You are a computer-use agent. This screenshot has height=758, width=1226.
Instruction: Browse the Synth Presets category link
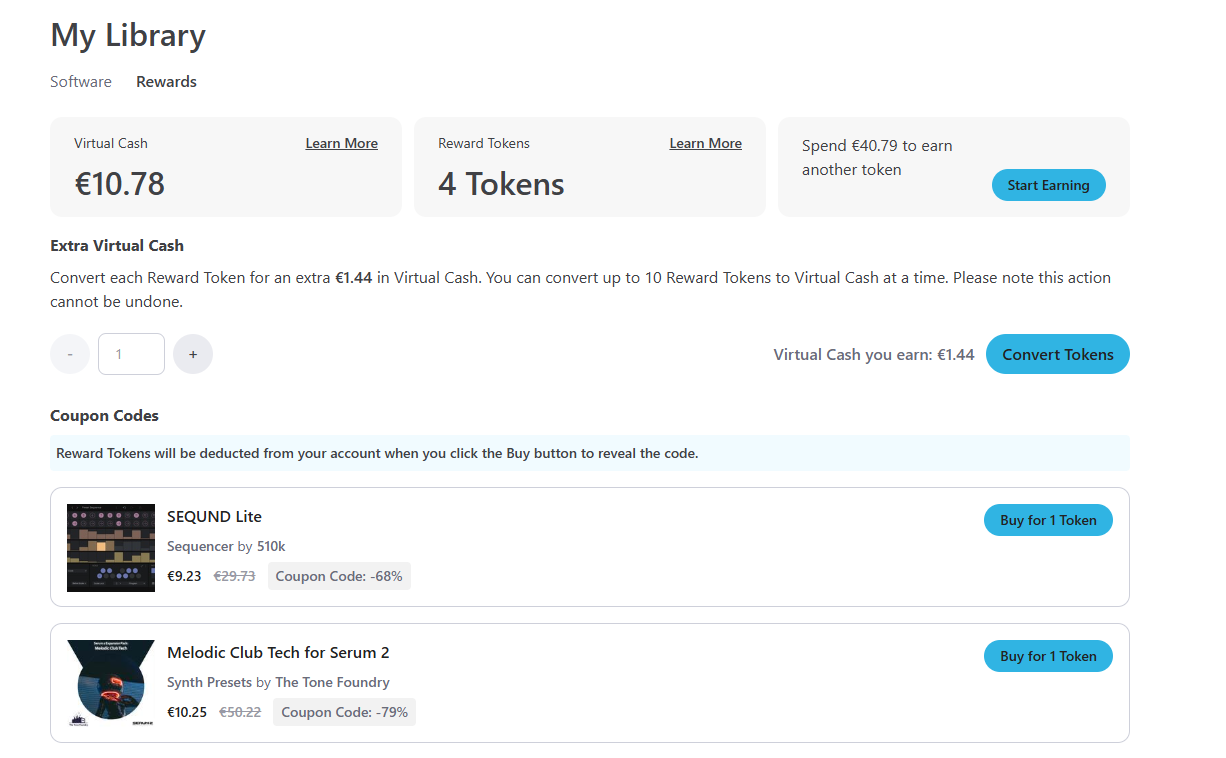pos(209,682)
